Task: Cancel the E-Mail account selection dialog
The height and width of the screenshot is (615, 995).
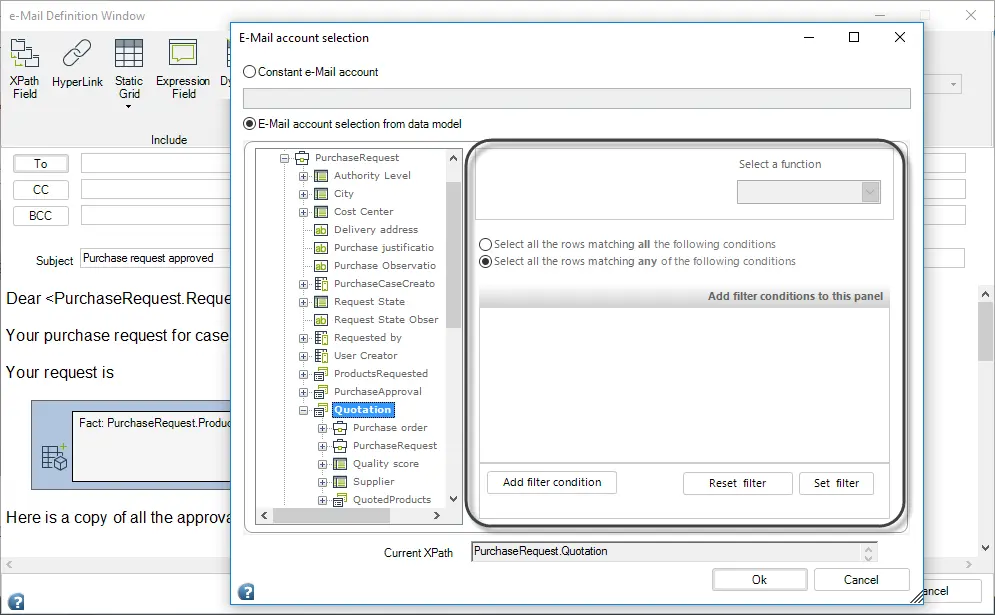Action: [x=861, y=579]
